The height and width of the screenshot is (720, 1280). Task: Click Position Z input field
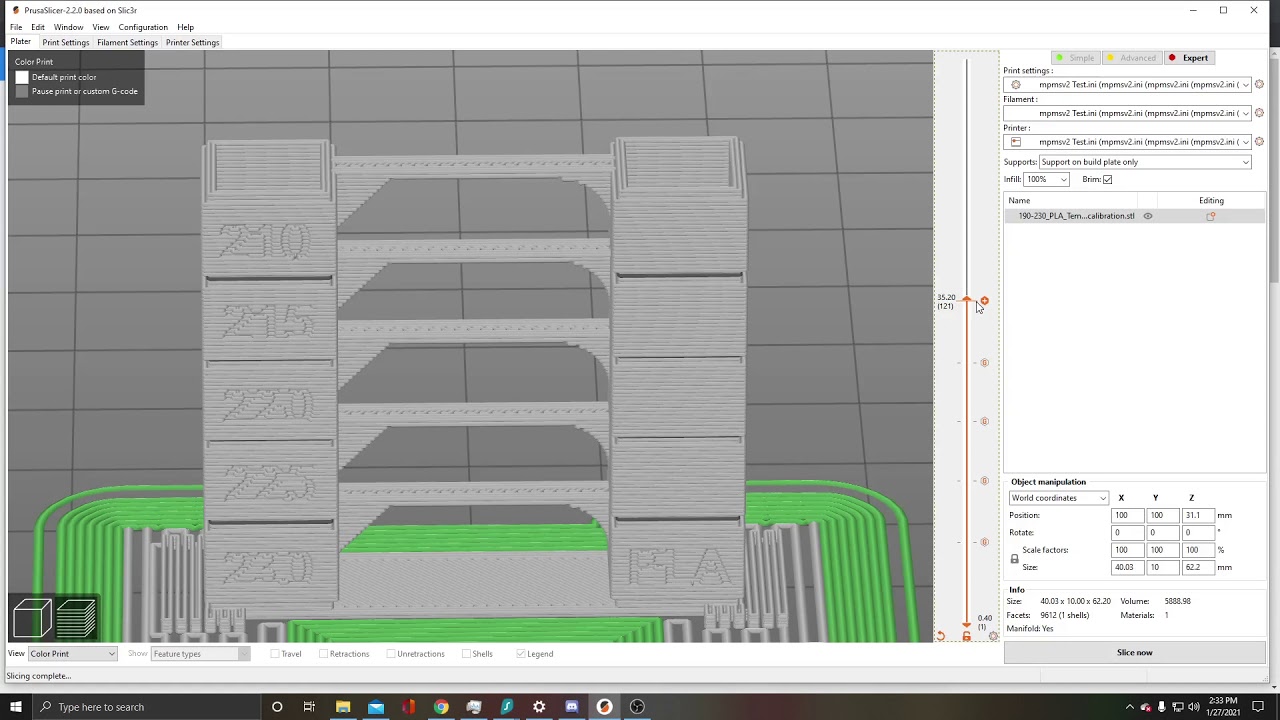tap(1197, 515)
